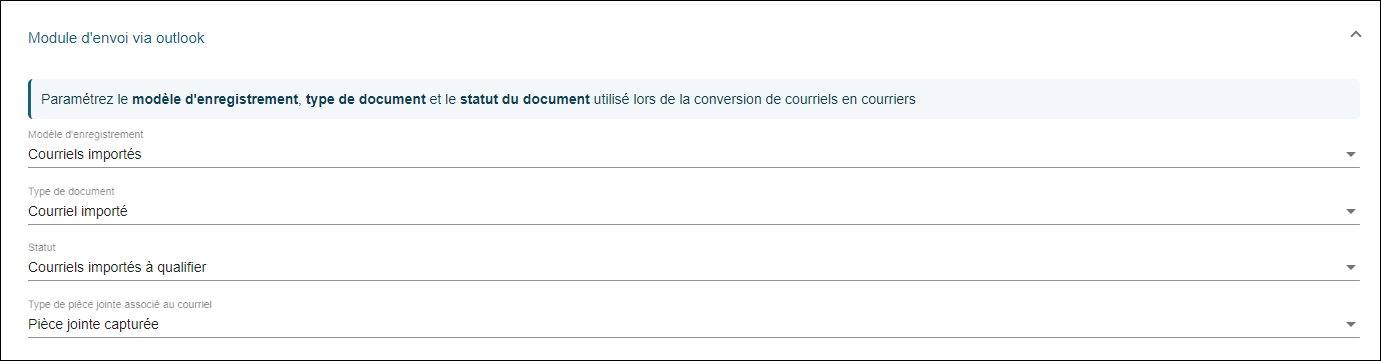Image resolution: width=1381 pixels, height=361 pixels.
Task: Click the Type de pièce jointe associé label
Action: click(x=120, y=304)
